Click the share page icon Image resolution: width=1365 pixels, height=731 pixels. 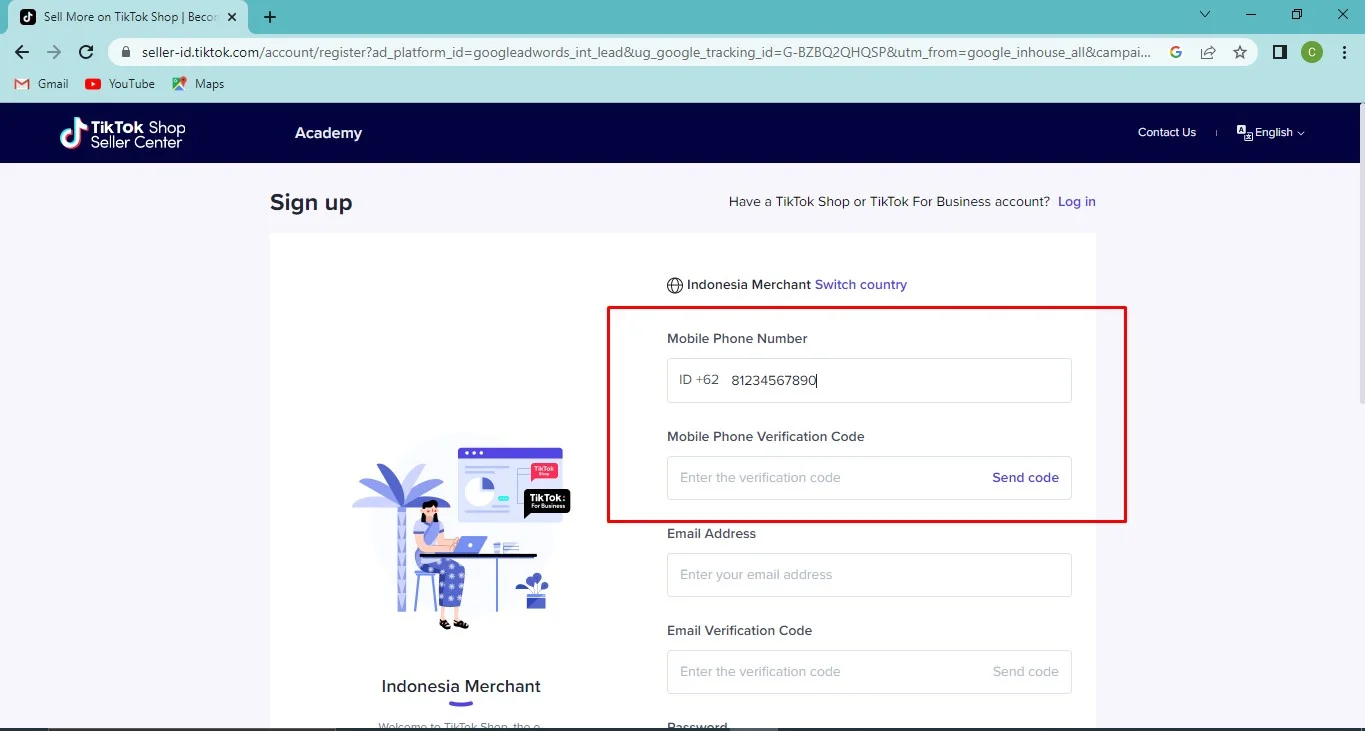tap(1208, 52)
